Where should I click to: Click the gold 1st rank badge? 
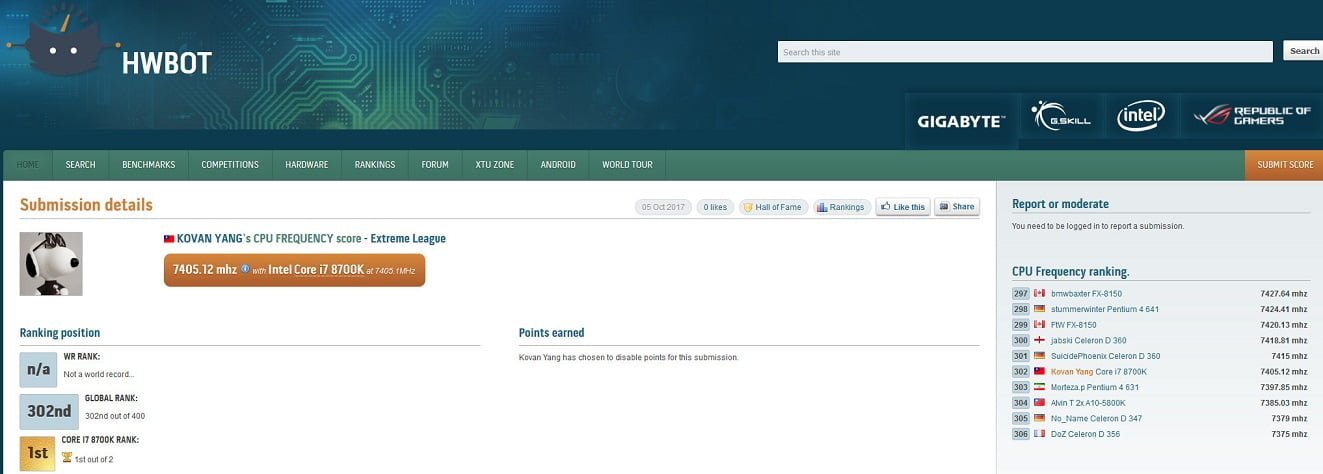[38, 453]
